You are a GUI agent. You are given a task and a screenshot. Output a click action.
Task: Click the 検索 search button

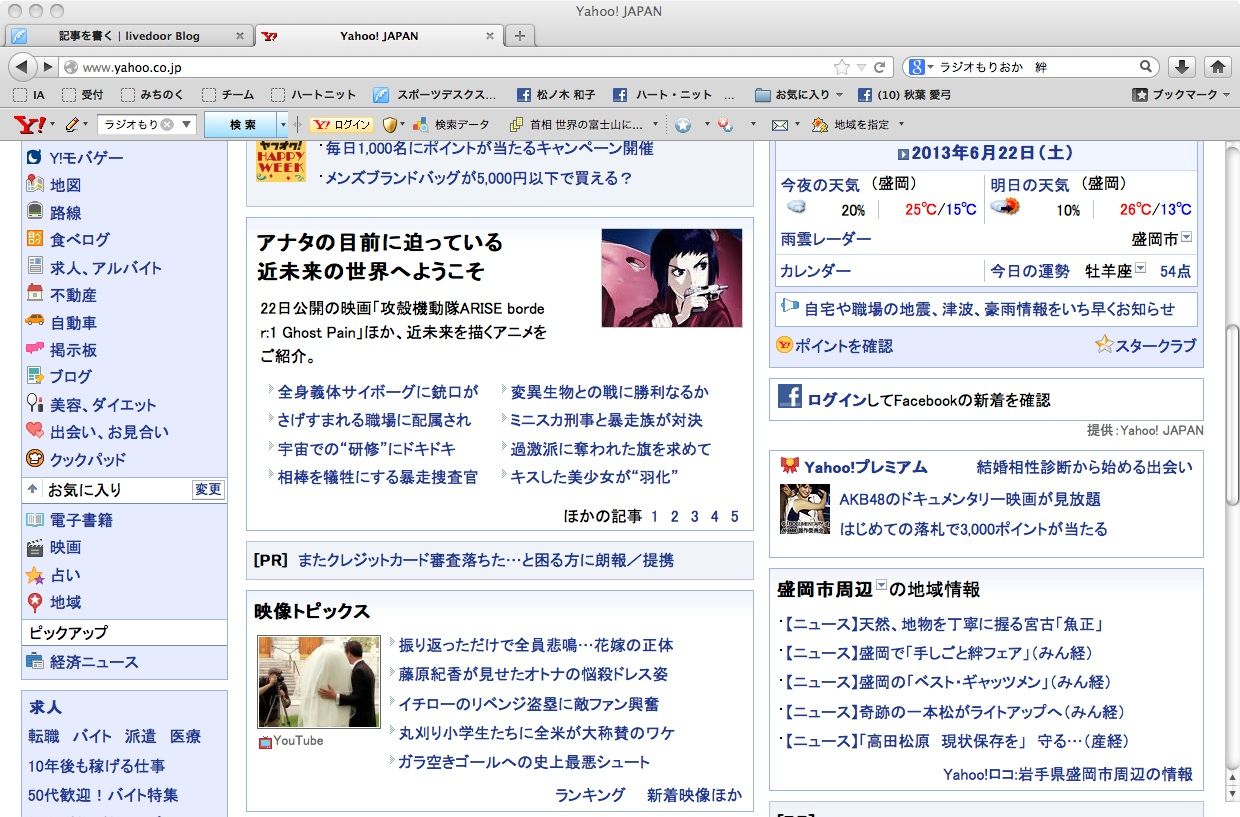[242, 125]
